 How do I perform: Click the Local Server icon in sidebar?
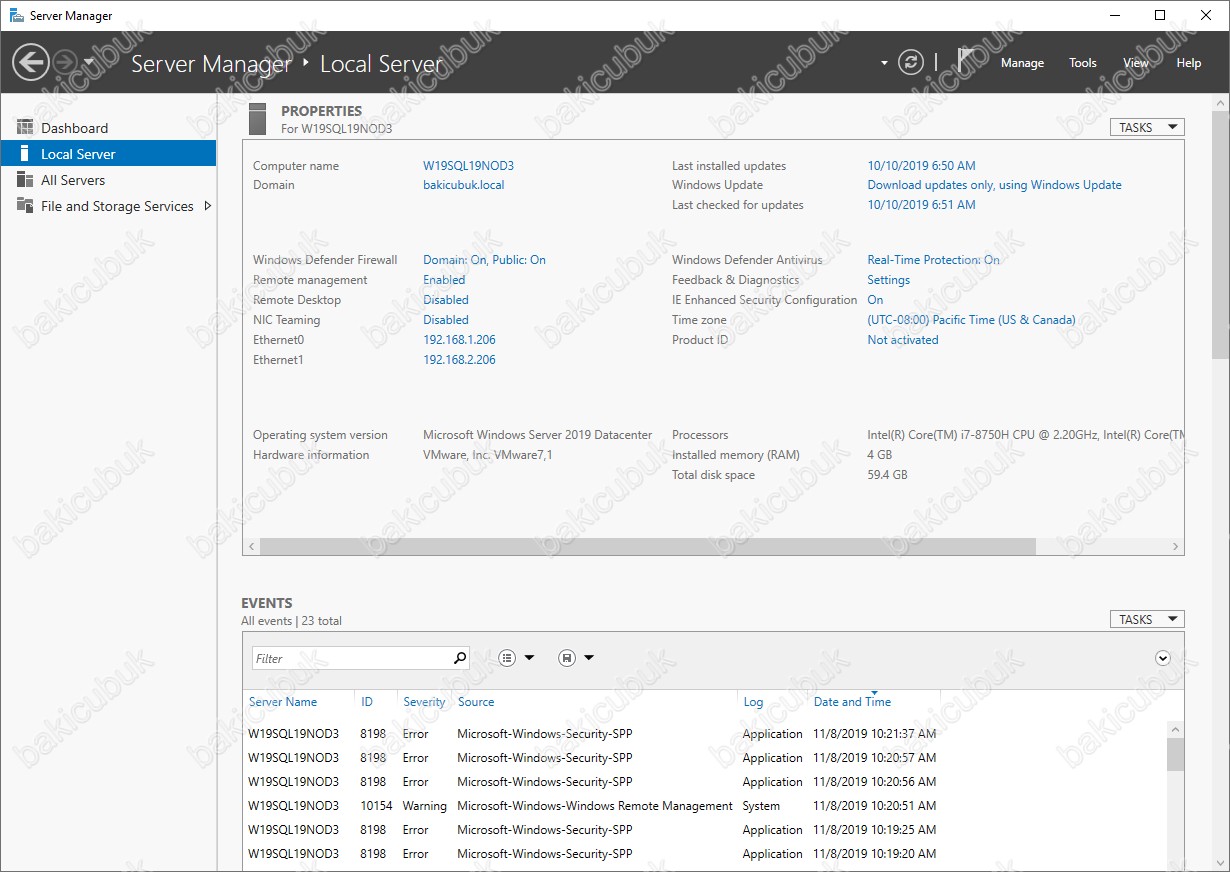coord(25,154)
